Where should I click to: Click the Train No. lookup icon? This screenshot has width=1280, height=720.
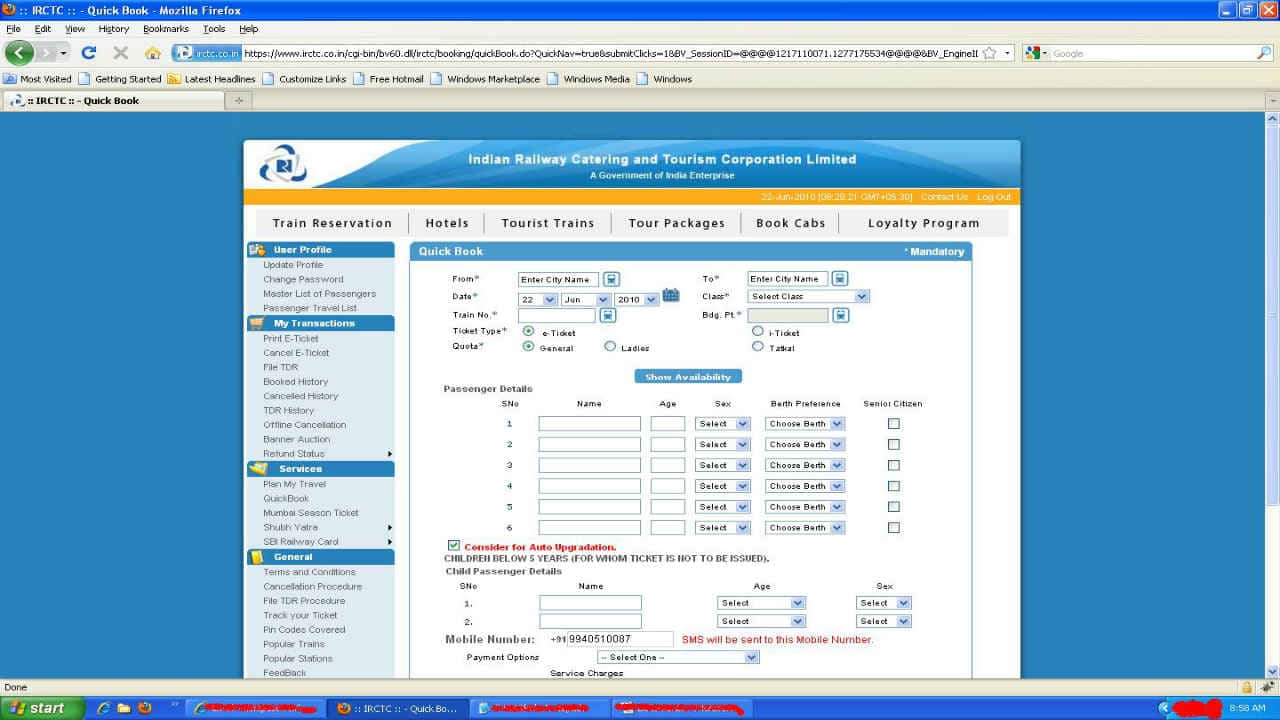(607, 314)
